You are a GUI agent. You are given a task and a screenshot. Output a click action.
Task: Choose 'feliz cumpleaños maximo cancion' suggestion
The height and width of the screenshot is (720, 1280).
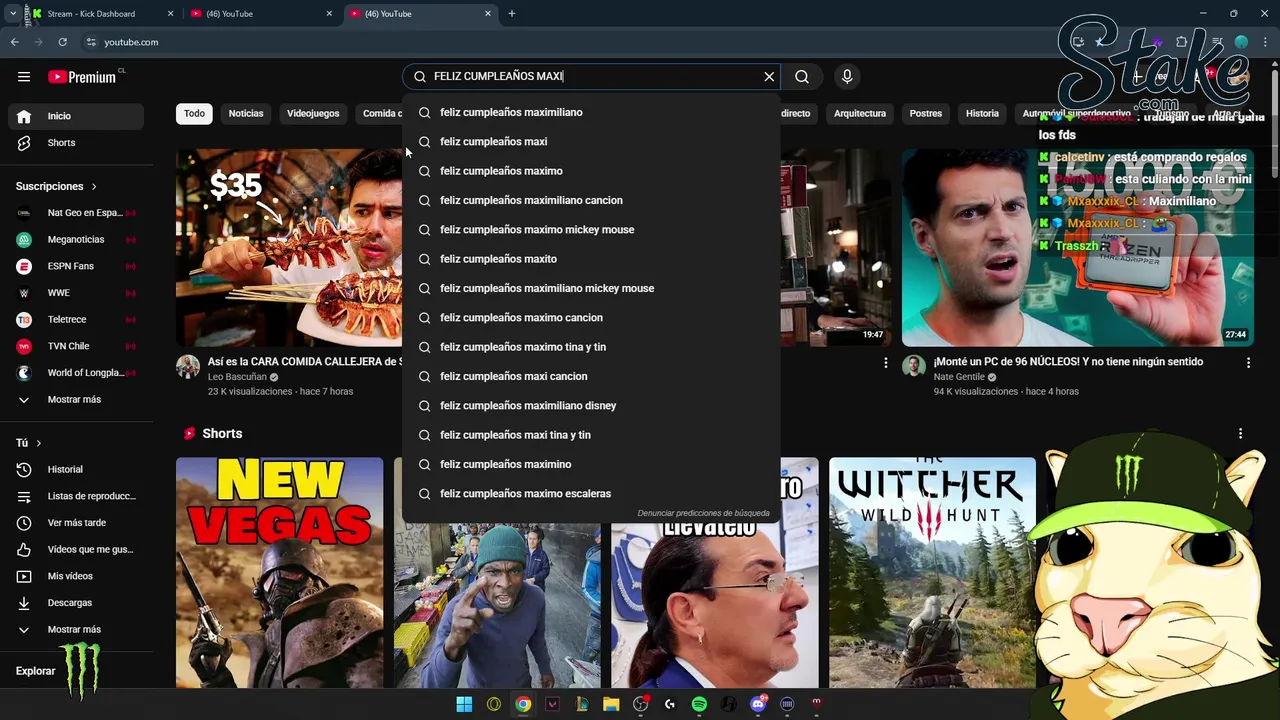(590, 318)
